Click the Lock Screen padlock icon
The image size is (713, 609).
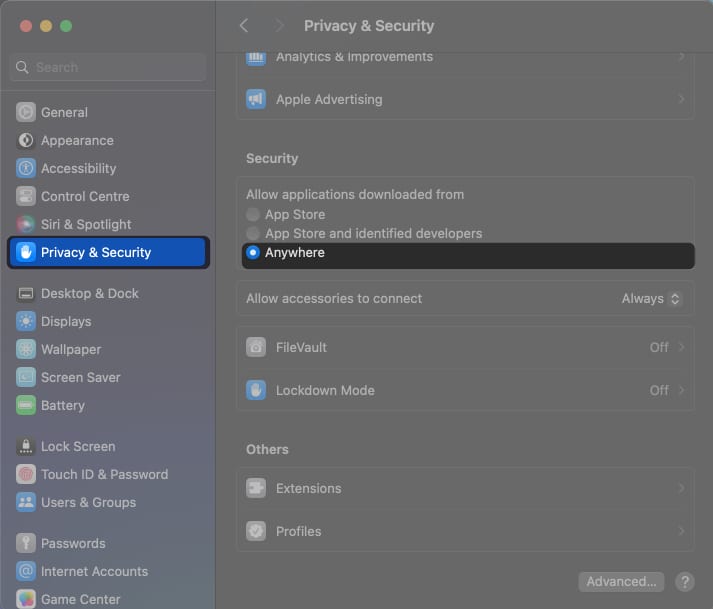(x=26, y=446)
